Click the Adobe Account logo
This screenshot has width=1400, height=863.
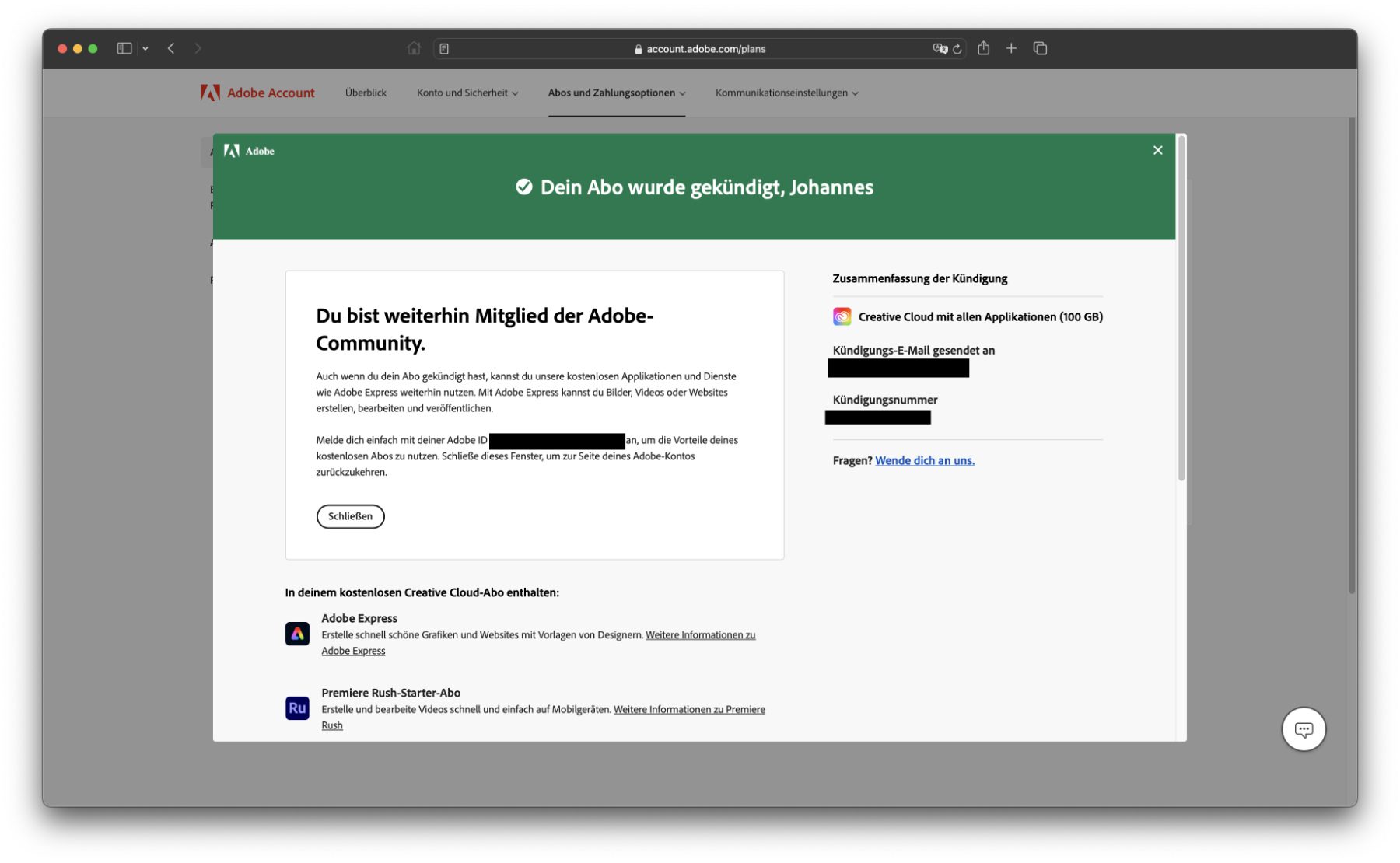click(257, 93)
